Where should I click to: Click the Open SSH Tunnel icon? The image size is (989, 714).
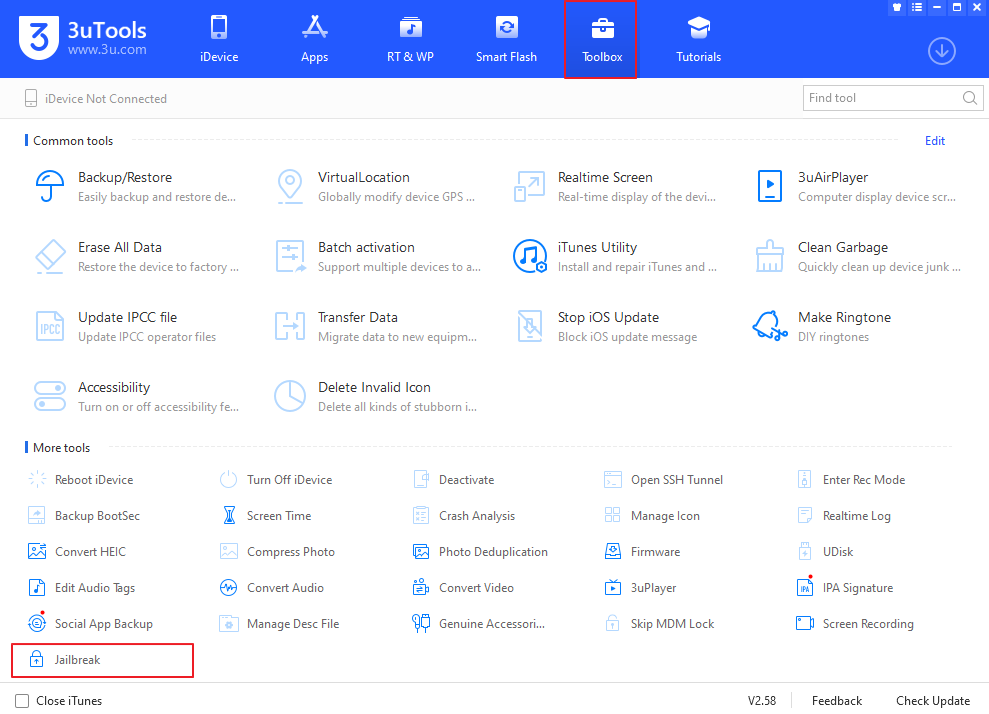tap(612, 479)
